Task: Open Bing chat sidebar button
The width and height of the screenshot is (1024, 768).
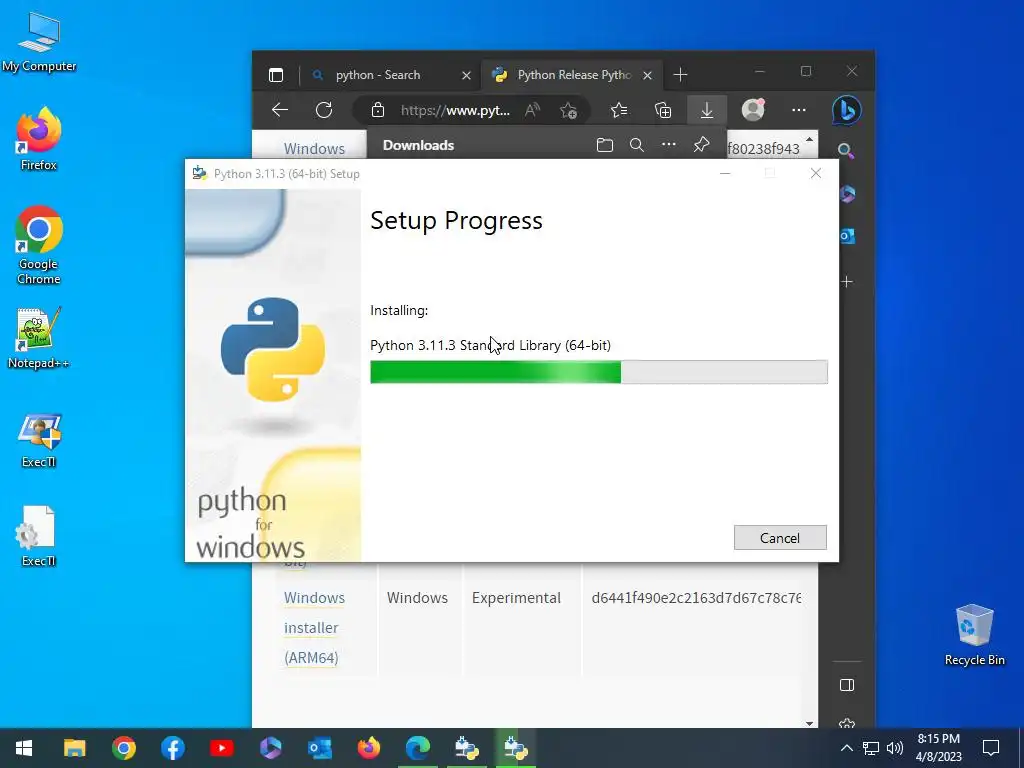Action: (846, 110)
